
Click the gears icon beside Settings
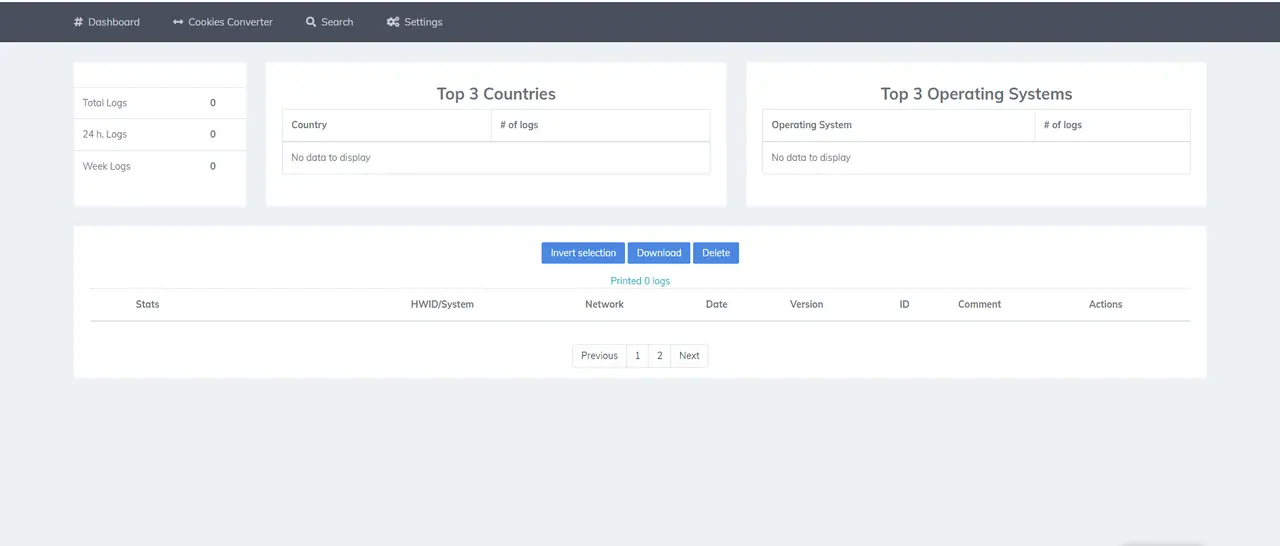click(x=393, y=22)
